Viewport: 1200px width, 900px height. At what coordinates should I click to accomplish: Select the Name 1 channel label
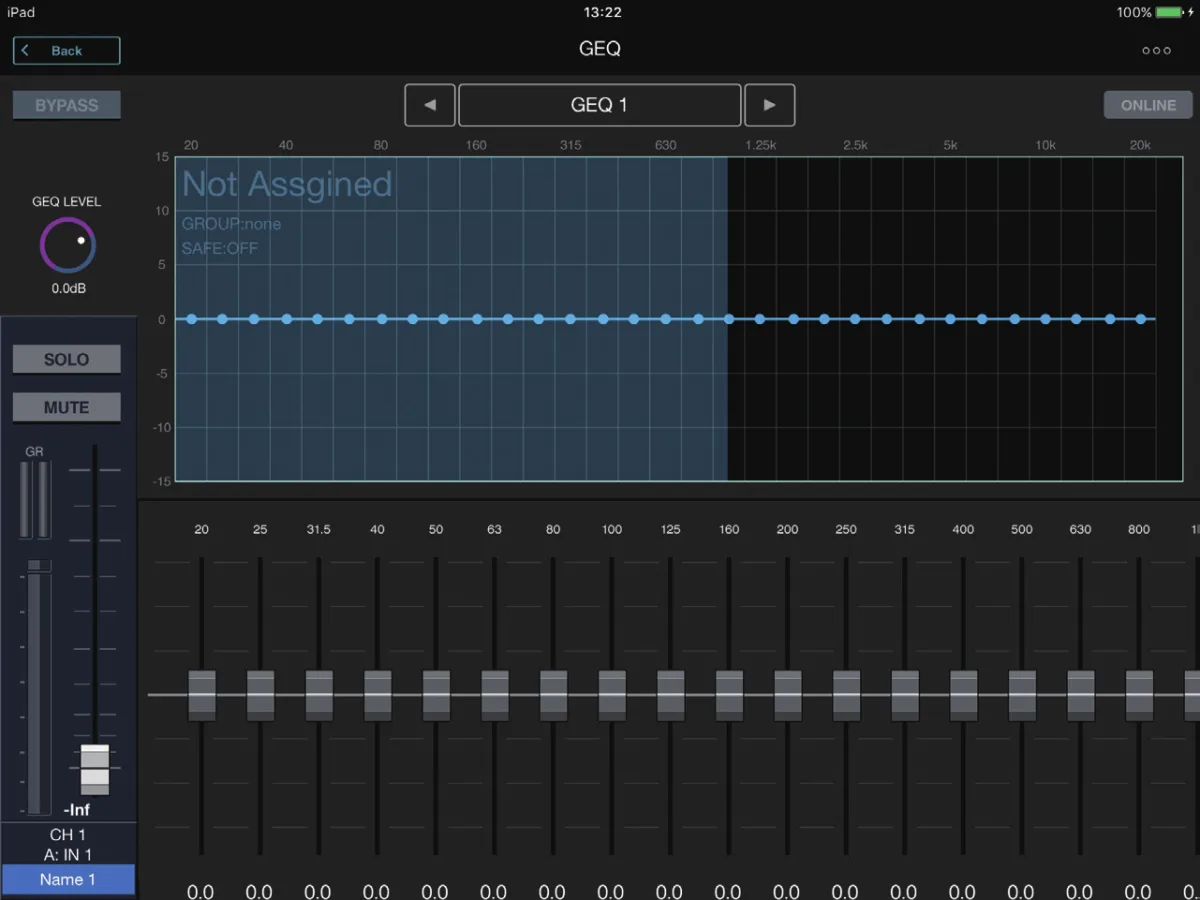68,879
